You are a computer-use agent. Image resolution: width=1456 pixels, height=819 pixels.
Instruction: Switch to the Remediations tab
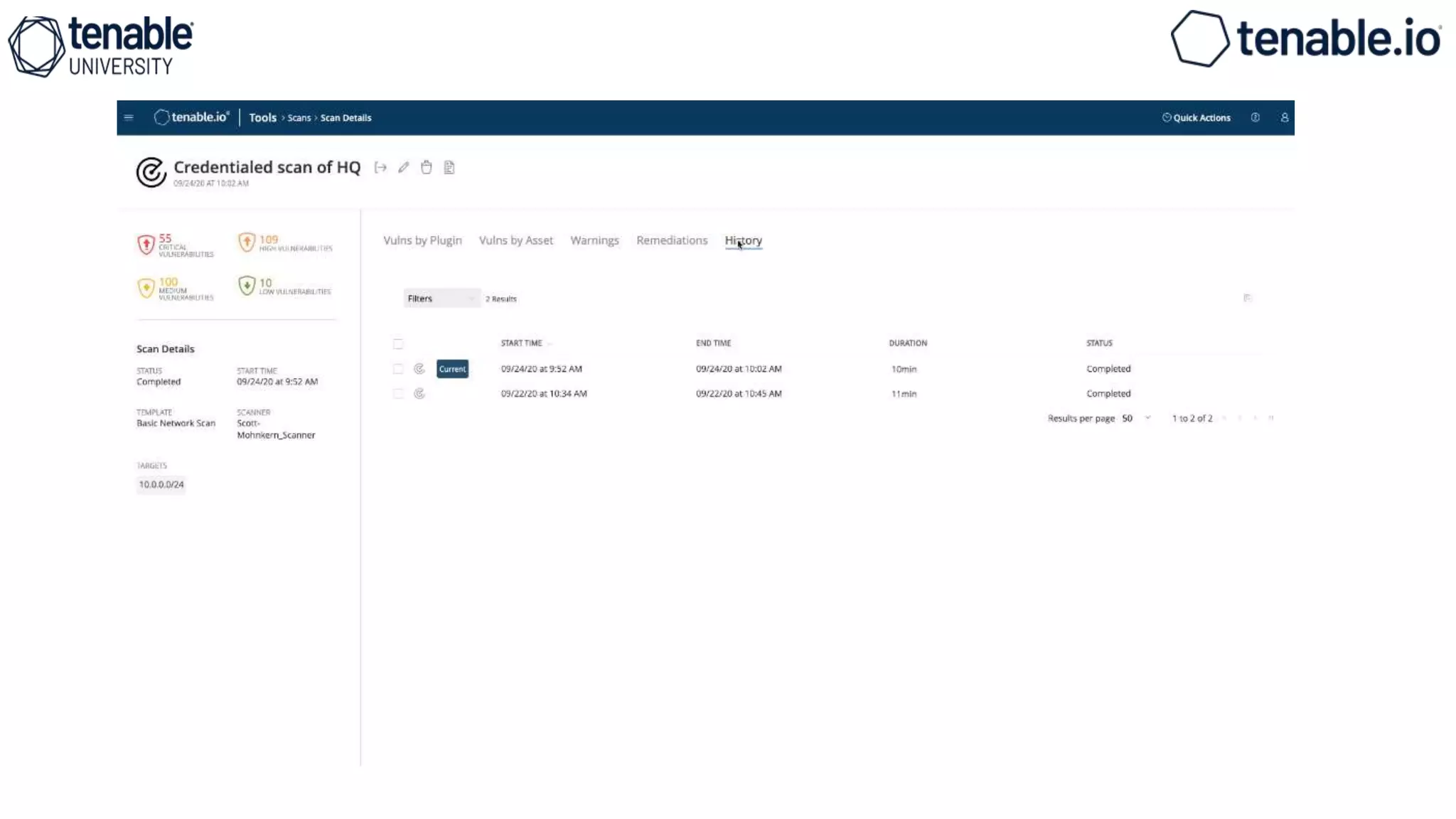coord(671,240)
